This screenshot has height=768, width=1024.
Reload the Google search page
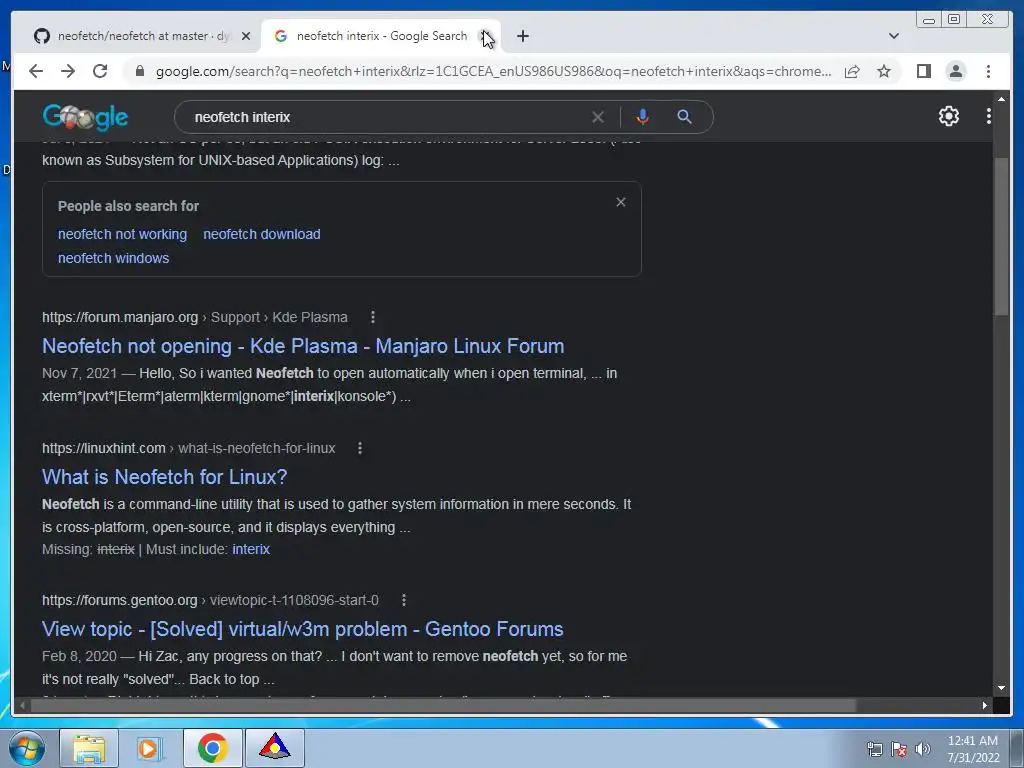100,71
